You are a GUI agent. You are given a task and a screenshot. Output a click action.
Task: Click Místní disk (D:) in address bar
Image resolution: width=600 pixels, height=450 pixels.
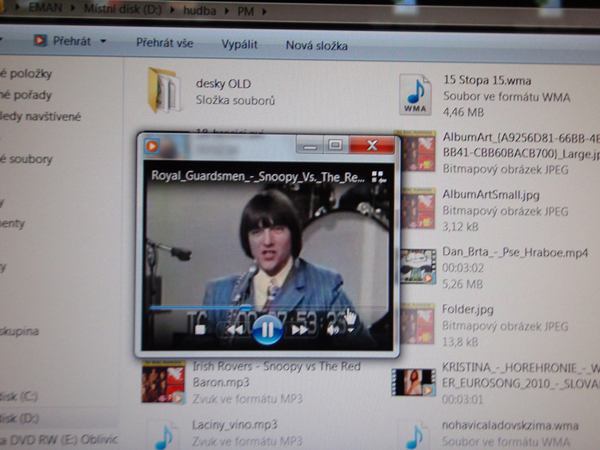(122, 9)
